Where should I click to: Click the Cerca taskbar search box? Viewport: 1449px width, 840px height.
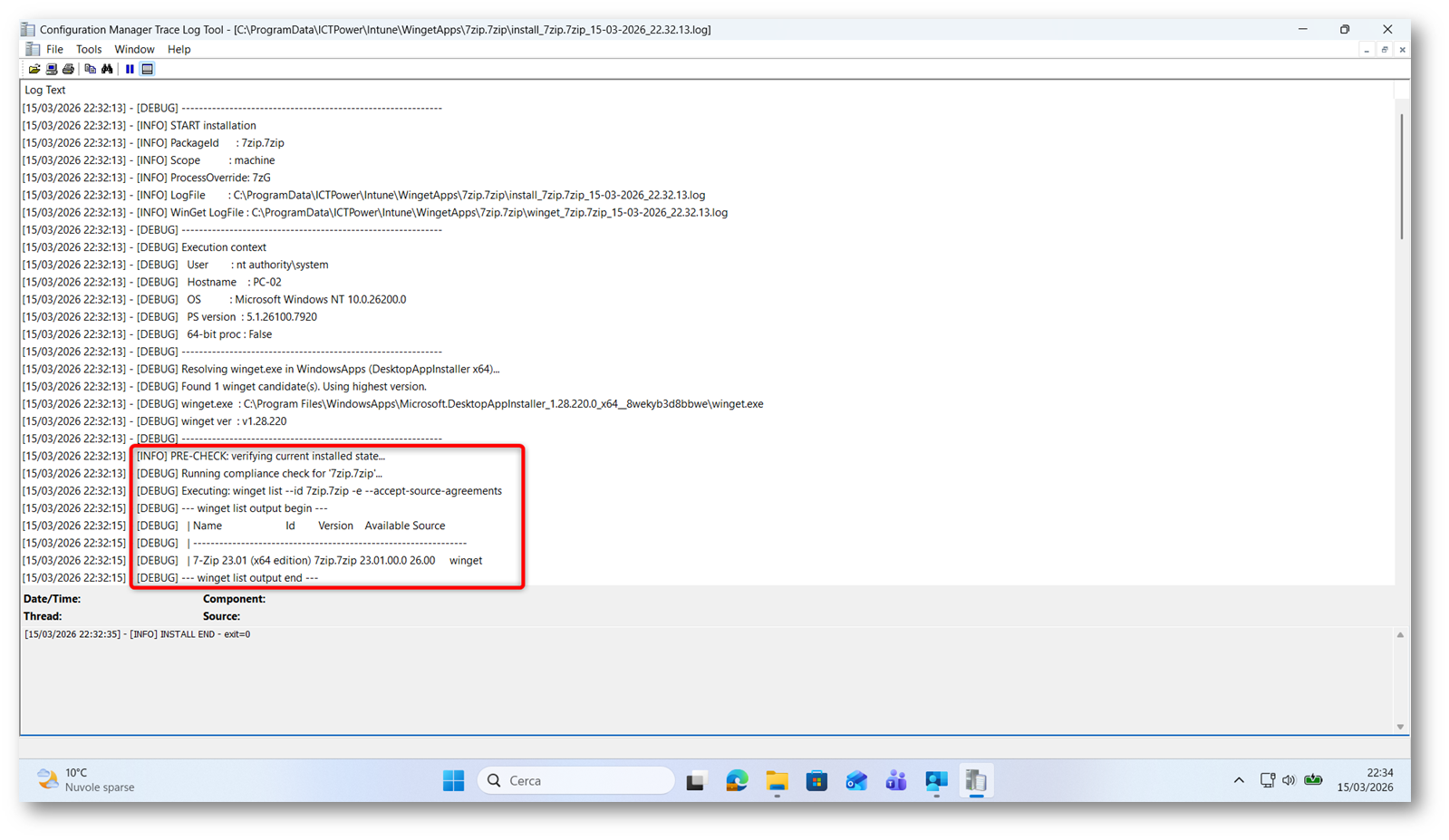(576, 780)
